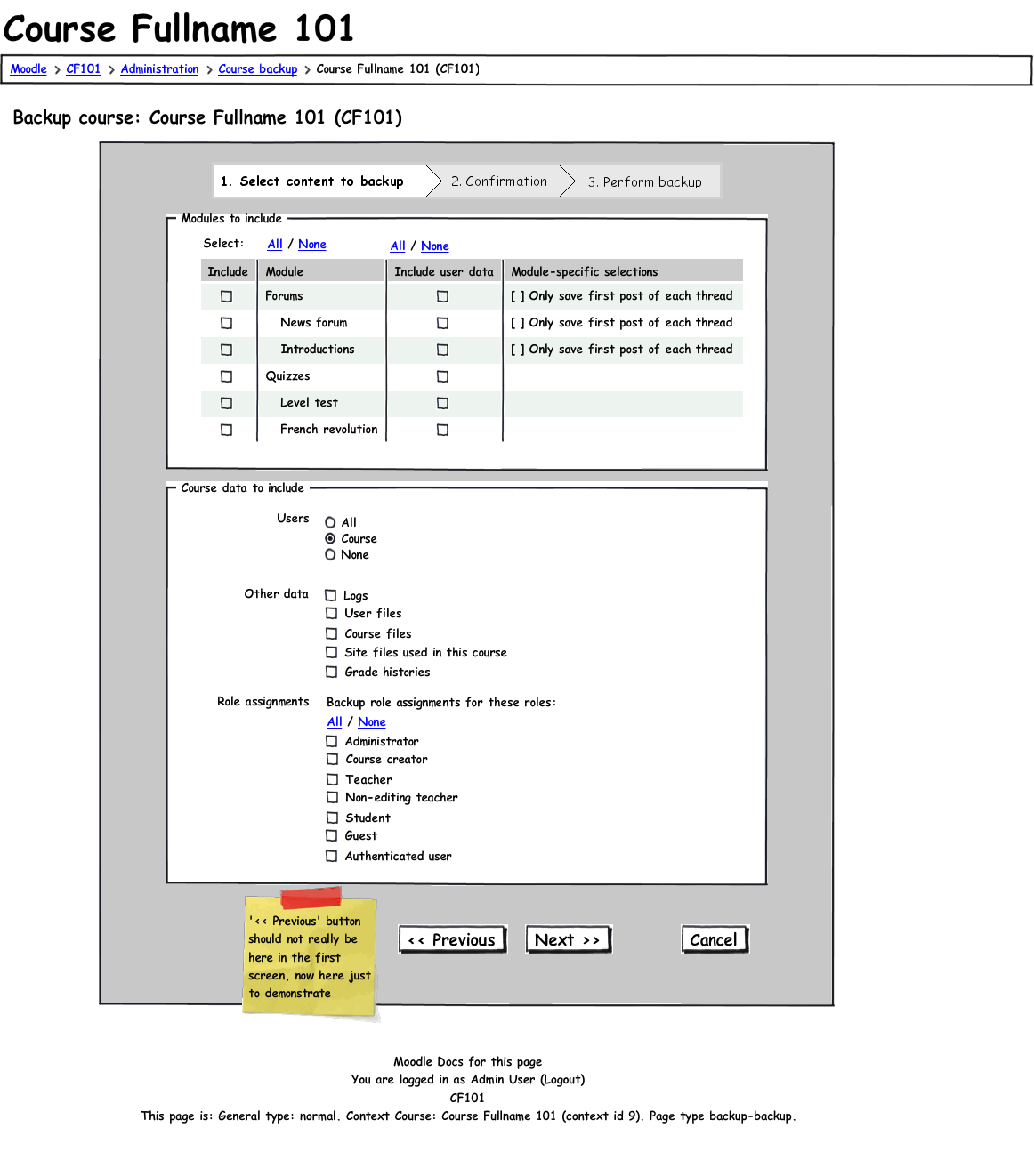The height and width of the screenshot is (1176, 1034).
Task: Select All in the Include user data column
Action: click(398, 246)
